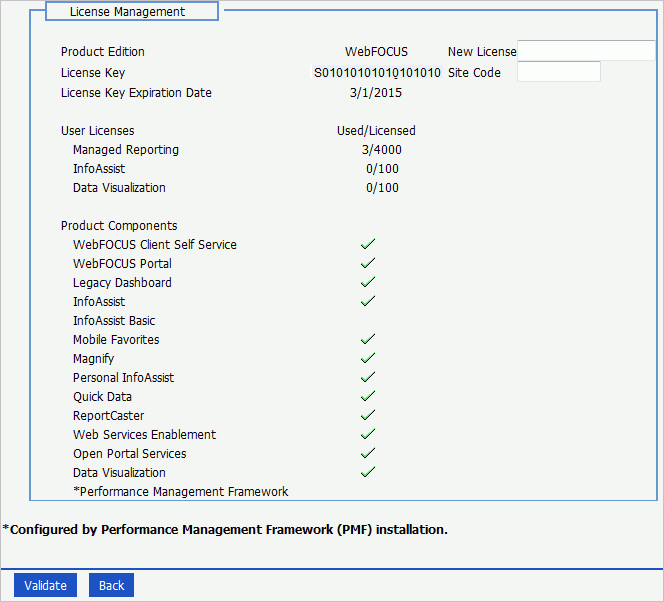Click the Data Visualization 0/100 usage value
This screenshot has height=602, width=664.
[x=382, y=188]
